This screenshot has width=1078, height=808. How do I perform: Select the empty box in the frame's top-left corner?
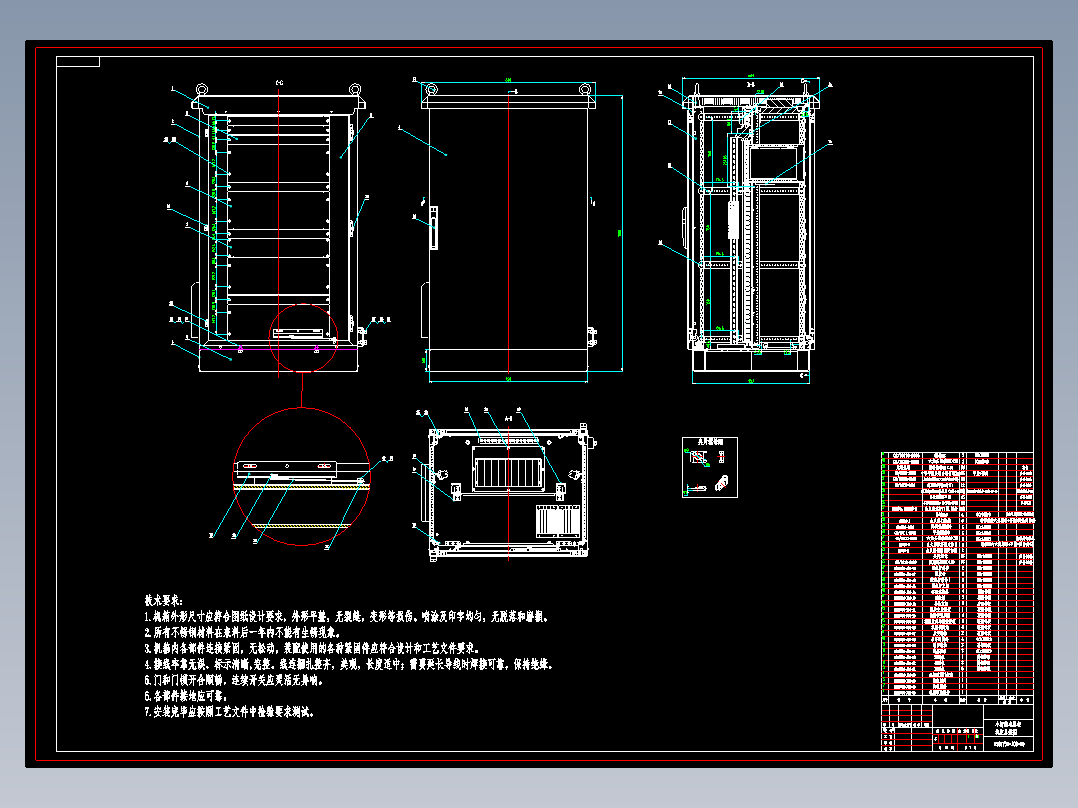tap(78, 62)
